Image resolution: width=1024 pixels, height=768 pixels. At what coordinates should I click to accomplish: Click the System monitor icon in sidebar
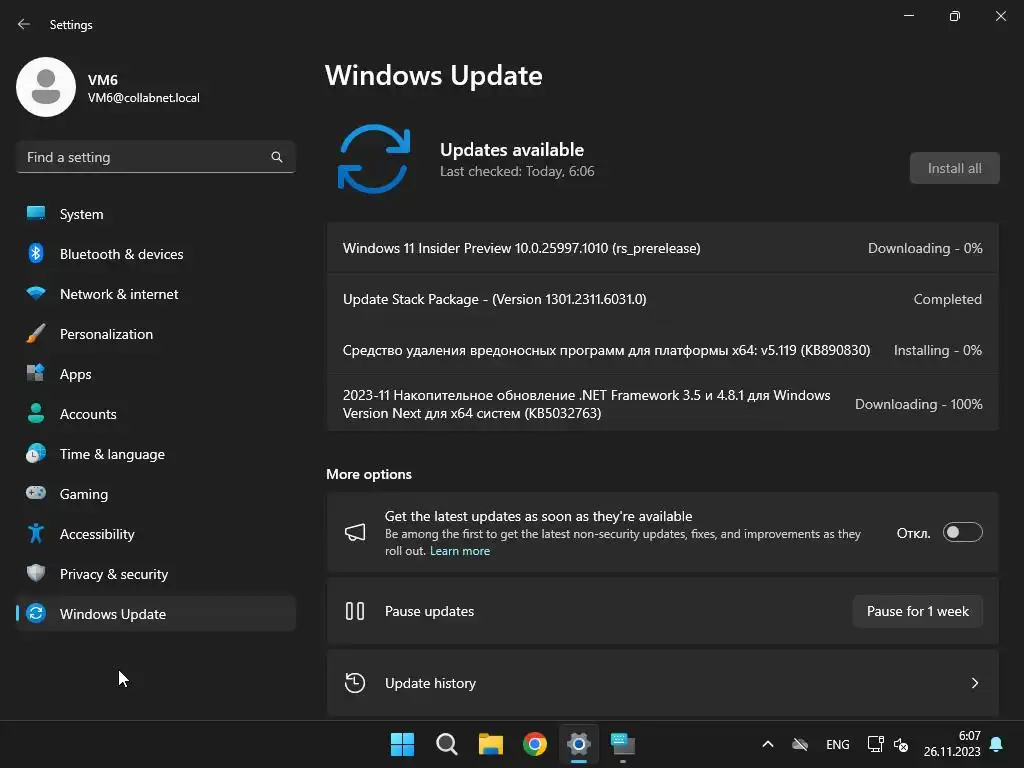pos(36,214)
